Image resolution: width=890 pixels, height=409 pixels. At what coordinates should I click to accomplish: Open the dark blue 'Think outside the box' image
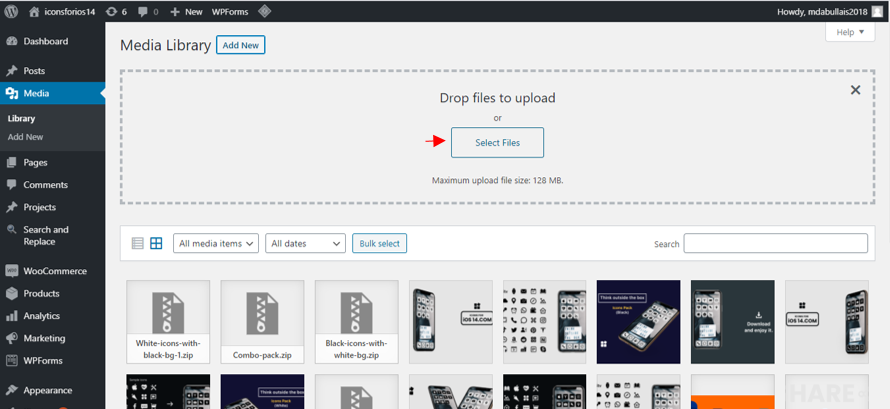(x=639, y=322)
